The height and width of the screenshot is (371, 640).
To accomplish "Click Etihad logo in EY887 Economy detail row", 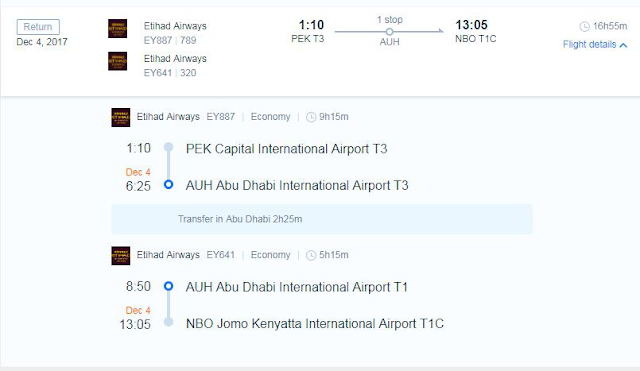I will pos(121,118).
